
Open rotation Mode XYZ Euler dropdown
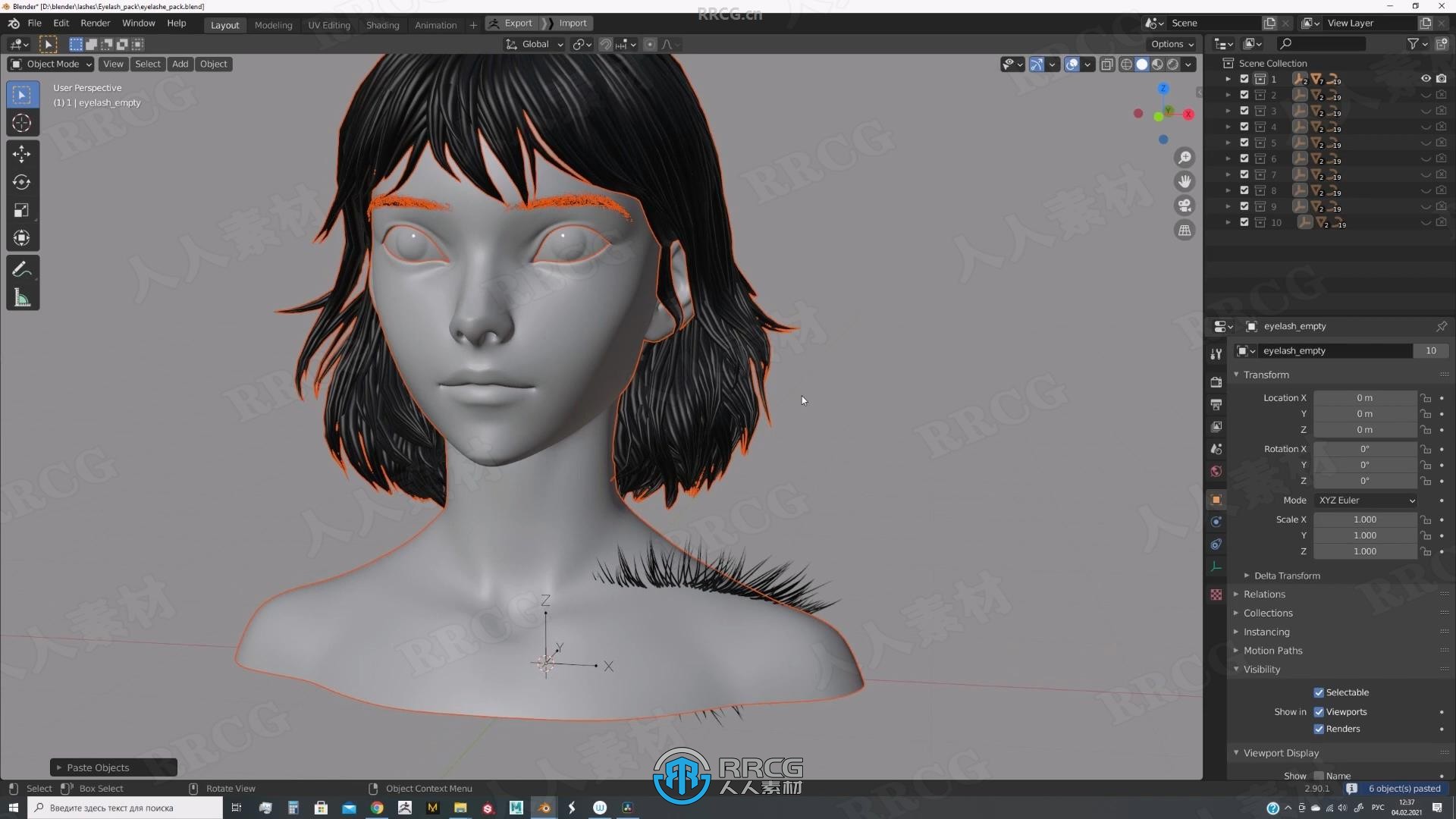(1366, 500)
